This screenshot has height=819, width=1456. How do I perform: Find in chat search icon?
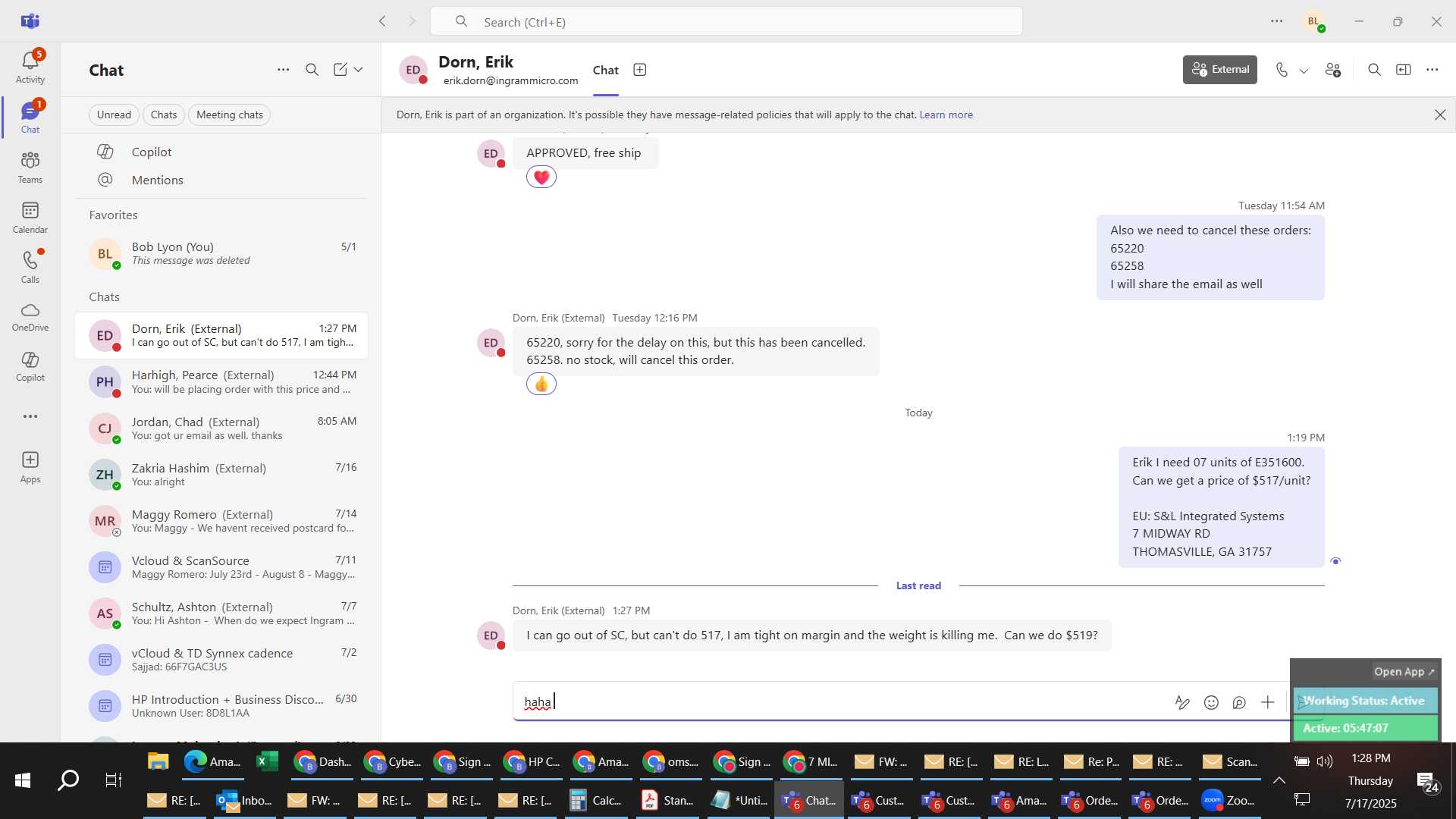click(1374, 70)
